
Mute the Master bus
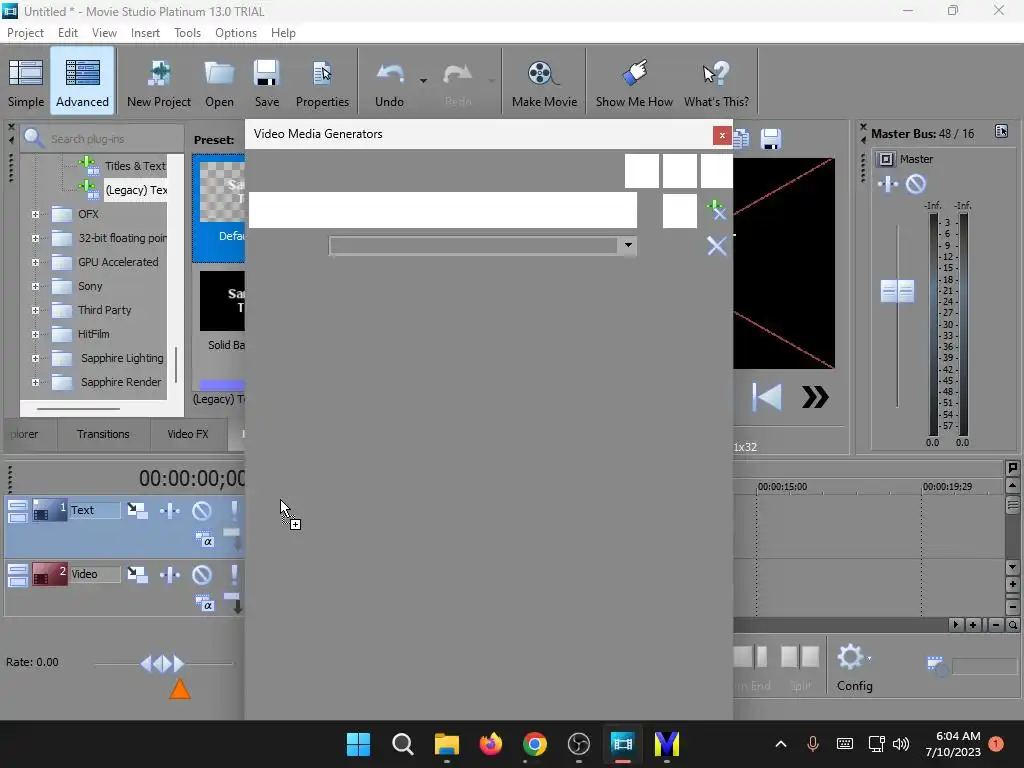click(x=916, y=184)
